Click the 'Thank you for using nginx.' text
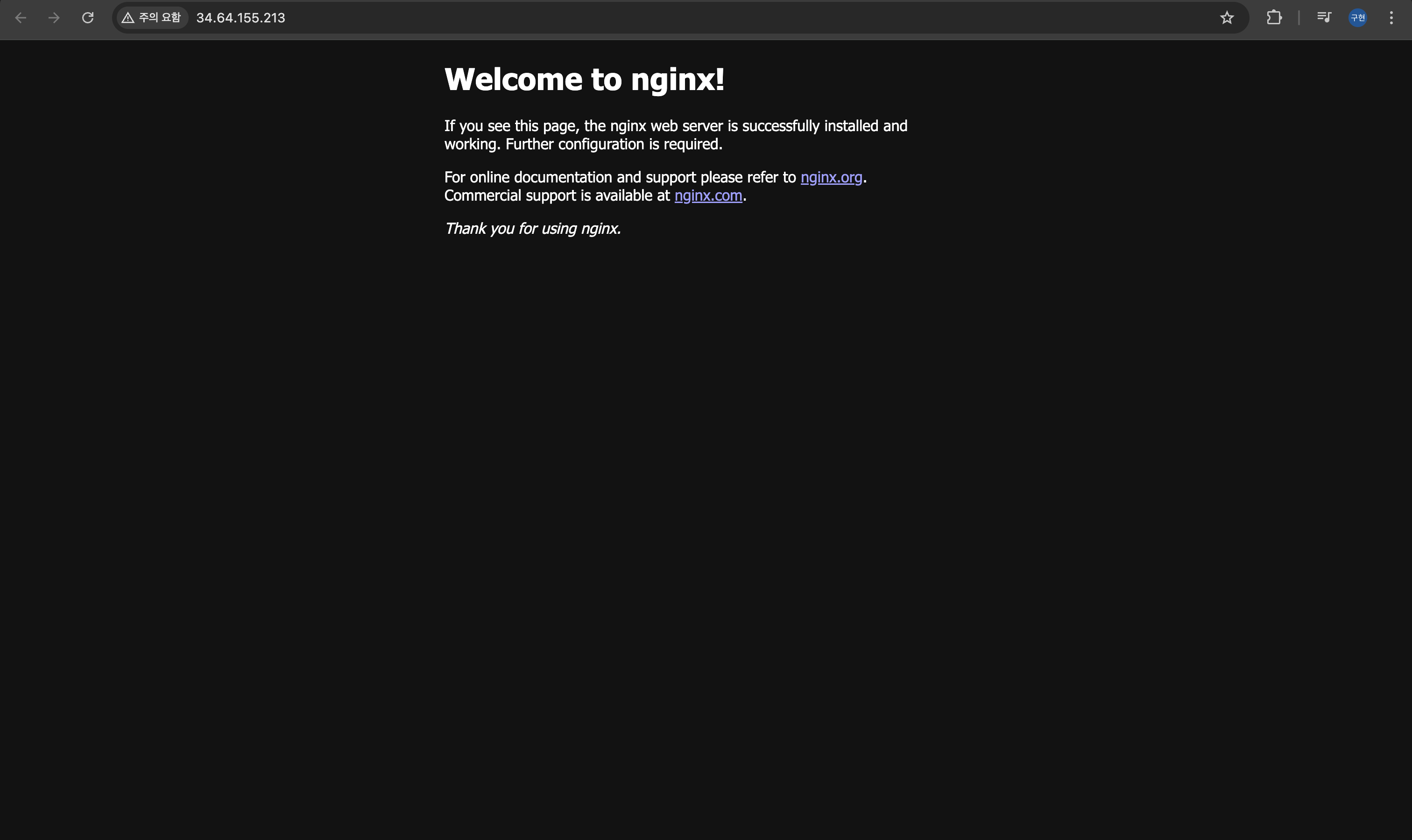Viewport: 1412px width, 840px height. [532, 228]
